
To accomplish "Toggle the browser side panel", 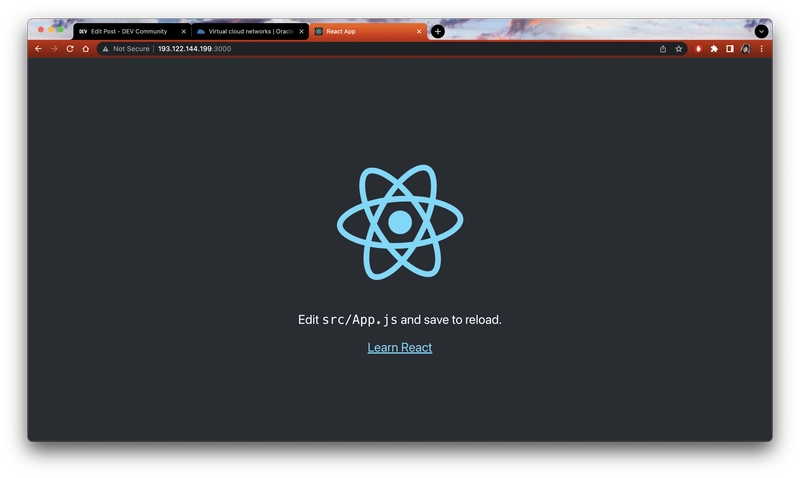I will [x=730, y=49].
